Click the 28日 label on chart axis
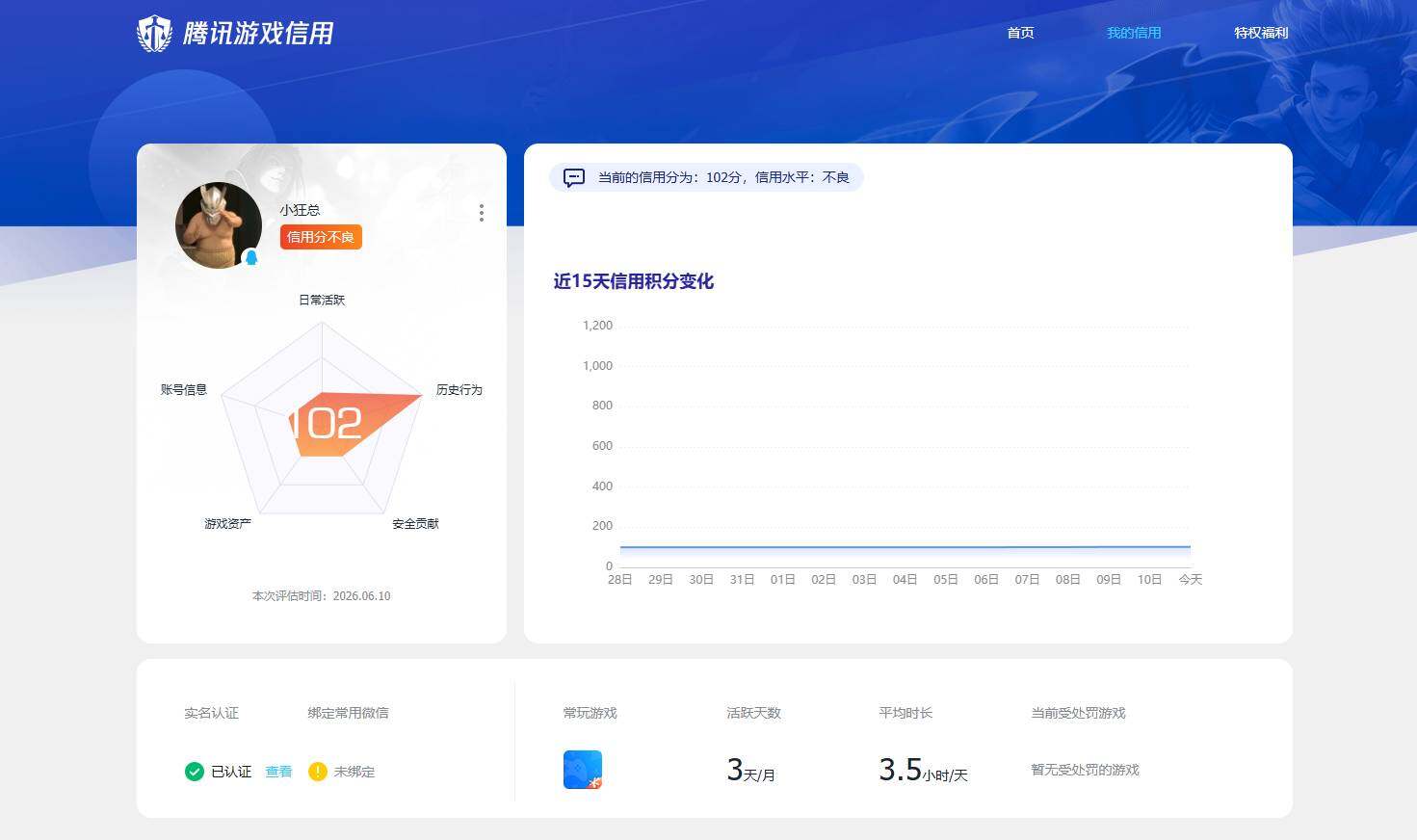The height and width of the screenshot is (840, 1417). point(620,579)
